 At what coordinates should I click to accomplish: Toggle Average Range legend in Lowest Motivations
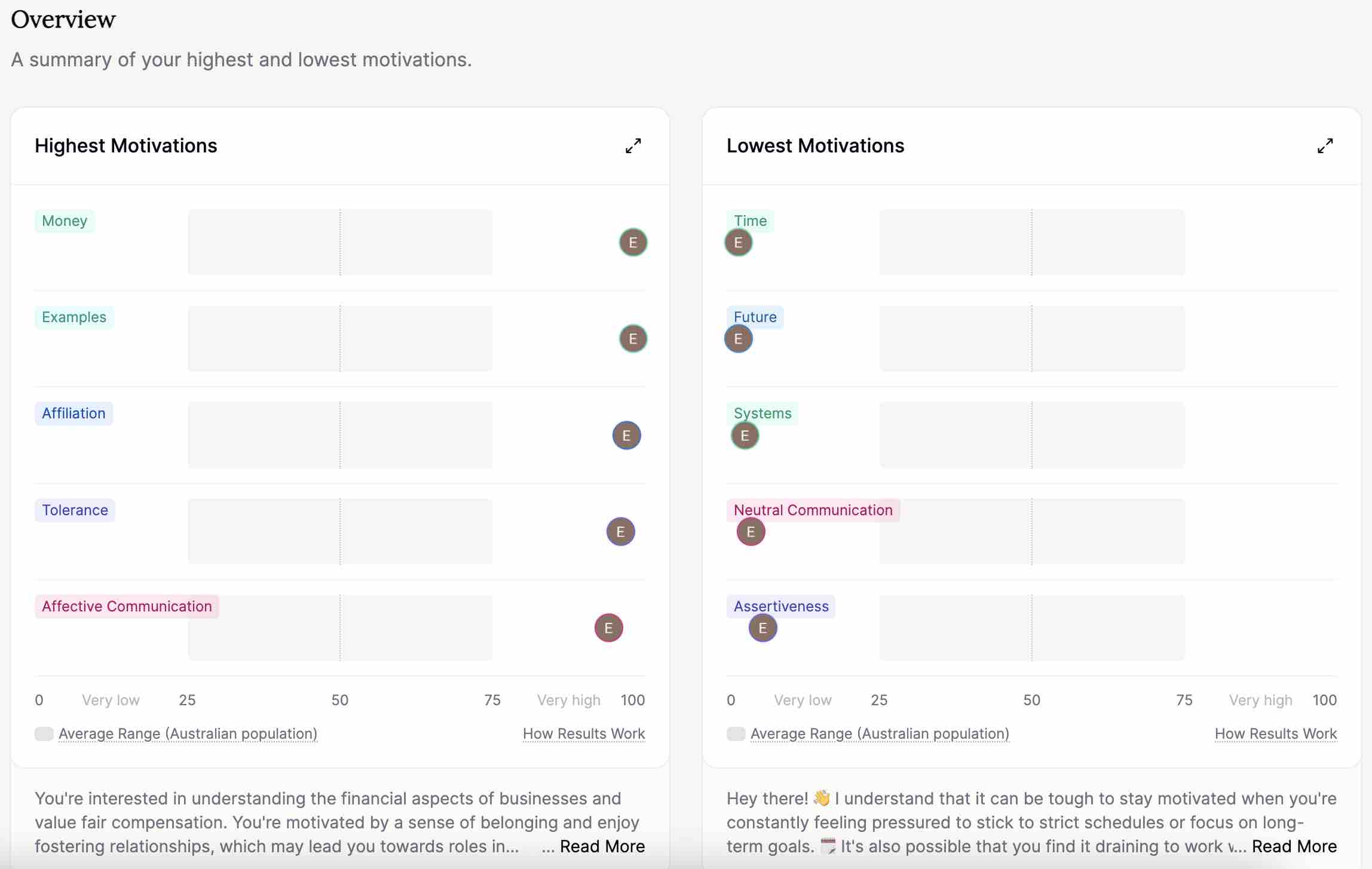pos(735,733)
